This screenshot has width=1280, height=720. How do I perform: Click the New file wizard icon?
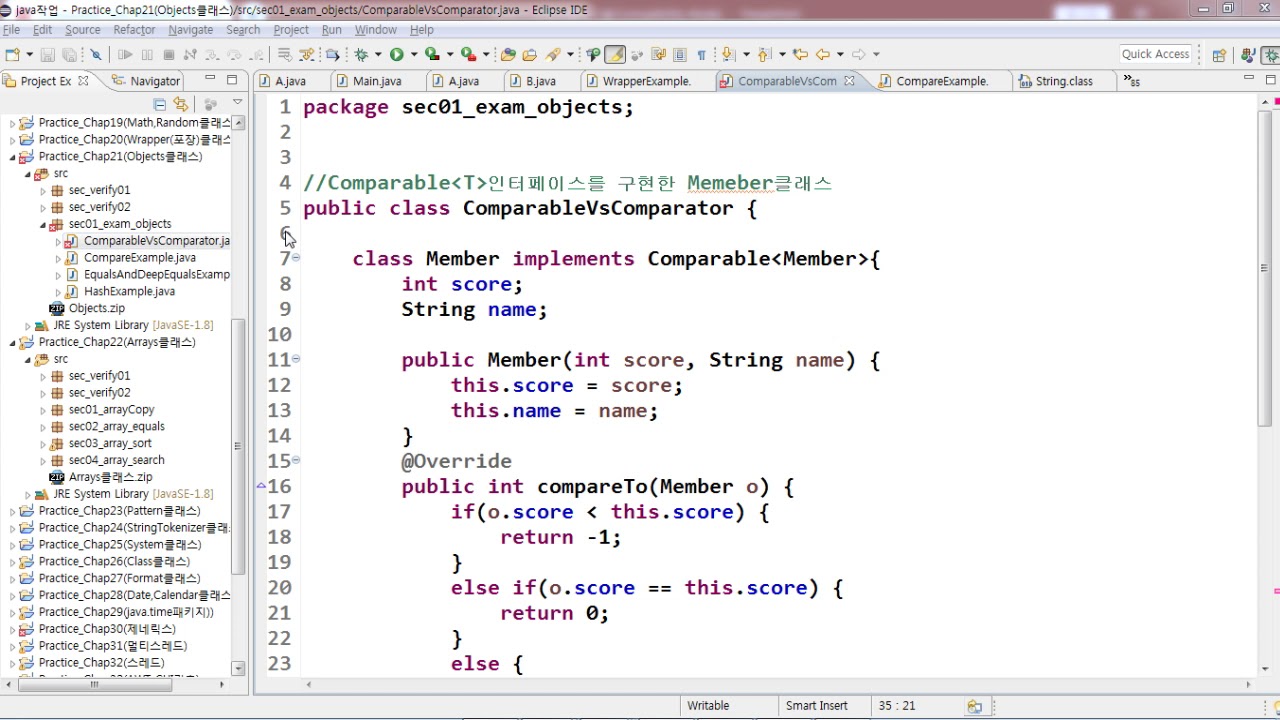click(x=12, y=55)
